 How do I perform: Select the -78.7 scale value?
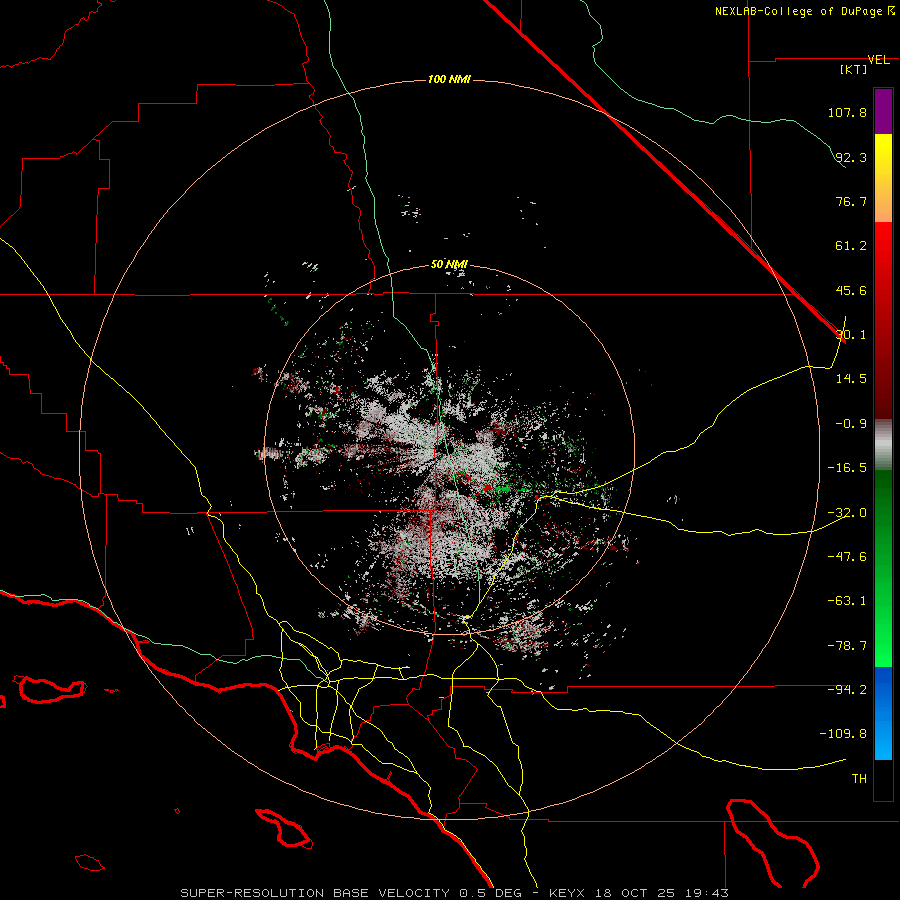(x=847, y=646)
